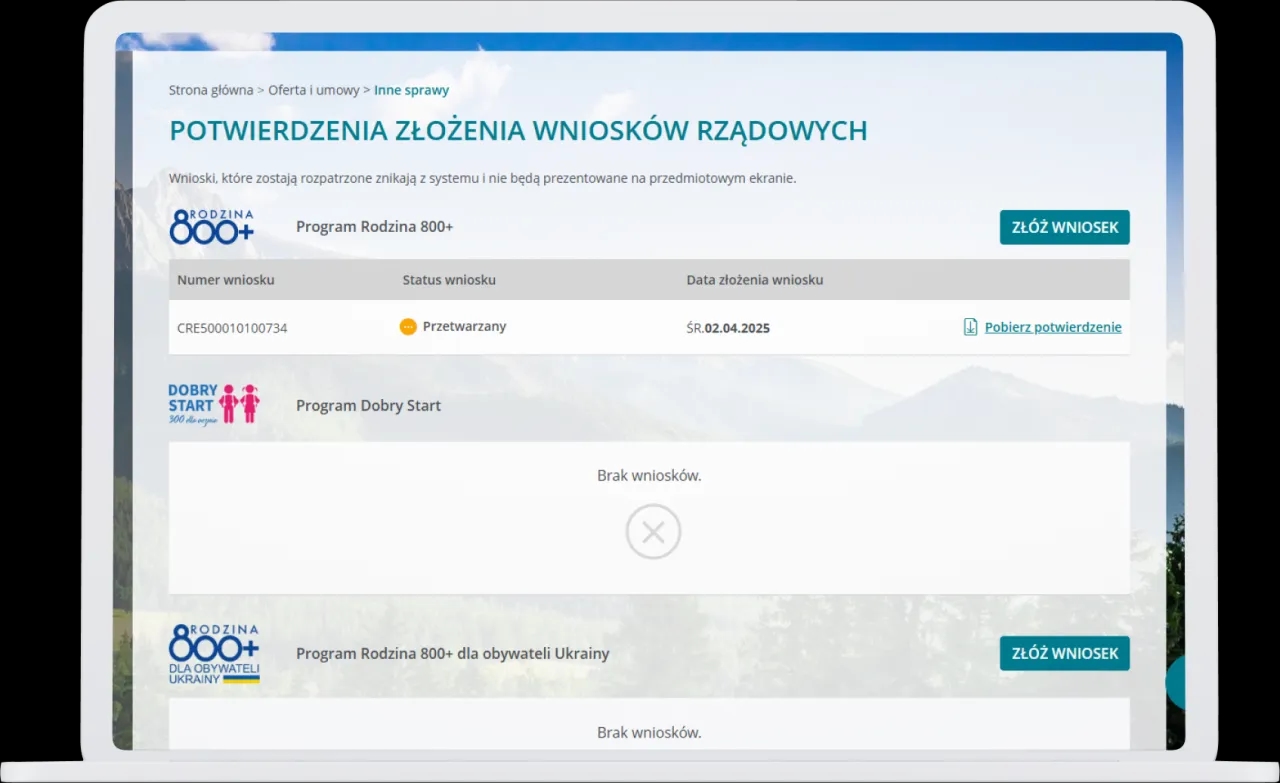
Task: Select Inne sprawy in the breadcrumb navigation
Action: tap(411, 89)
